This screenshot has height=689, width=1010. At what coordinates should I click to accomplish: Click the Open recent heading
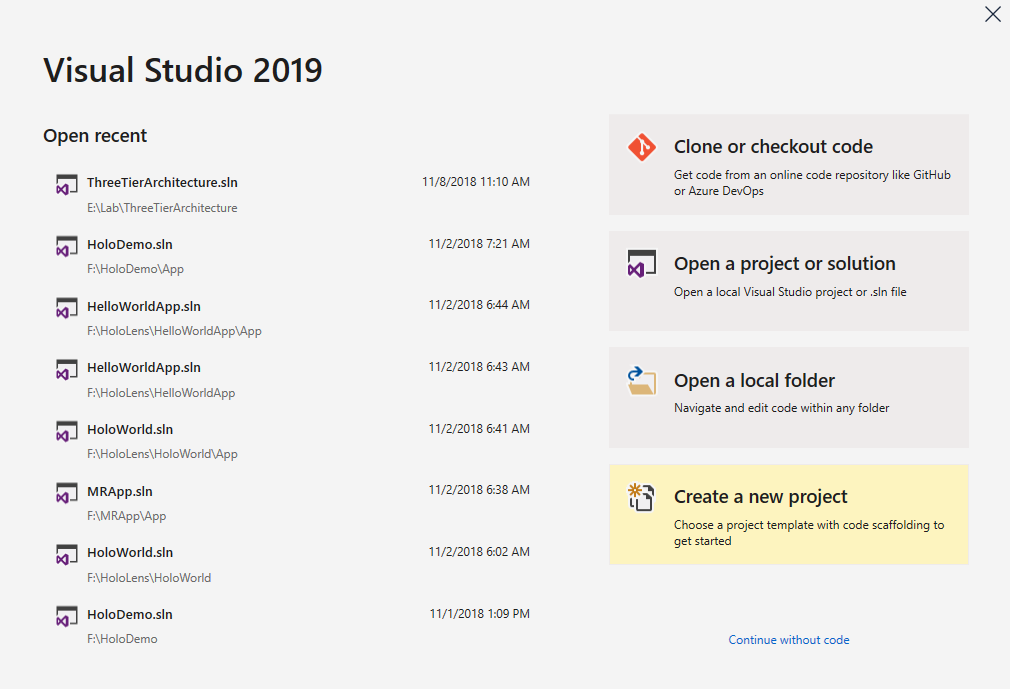click(95, 136)
